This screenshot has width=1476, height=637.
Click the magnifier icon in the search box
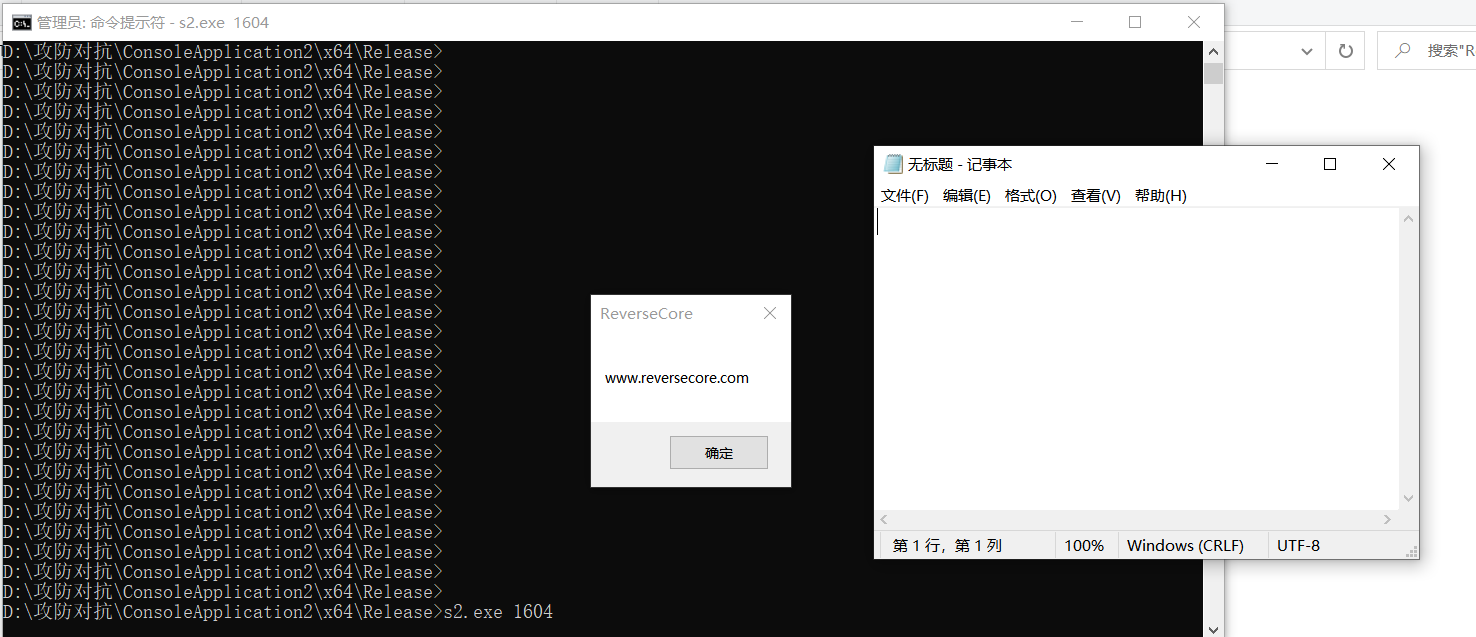click(1400, 49)
